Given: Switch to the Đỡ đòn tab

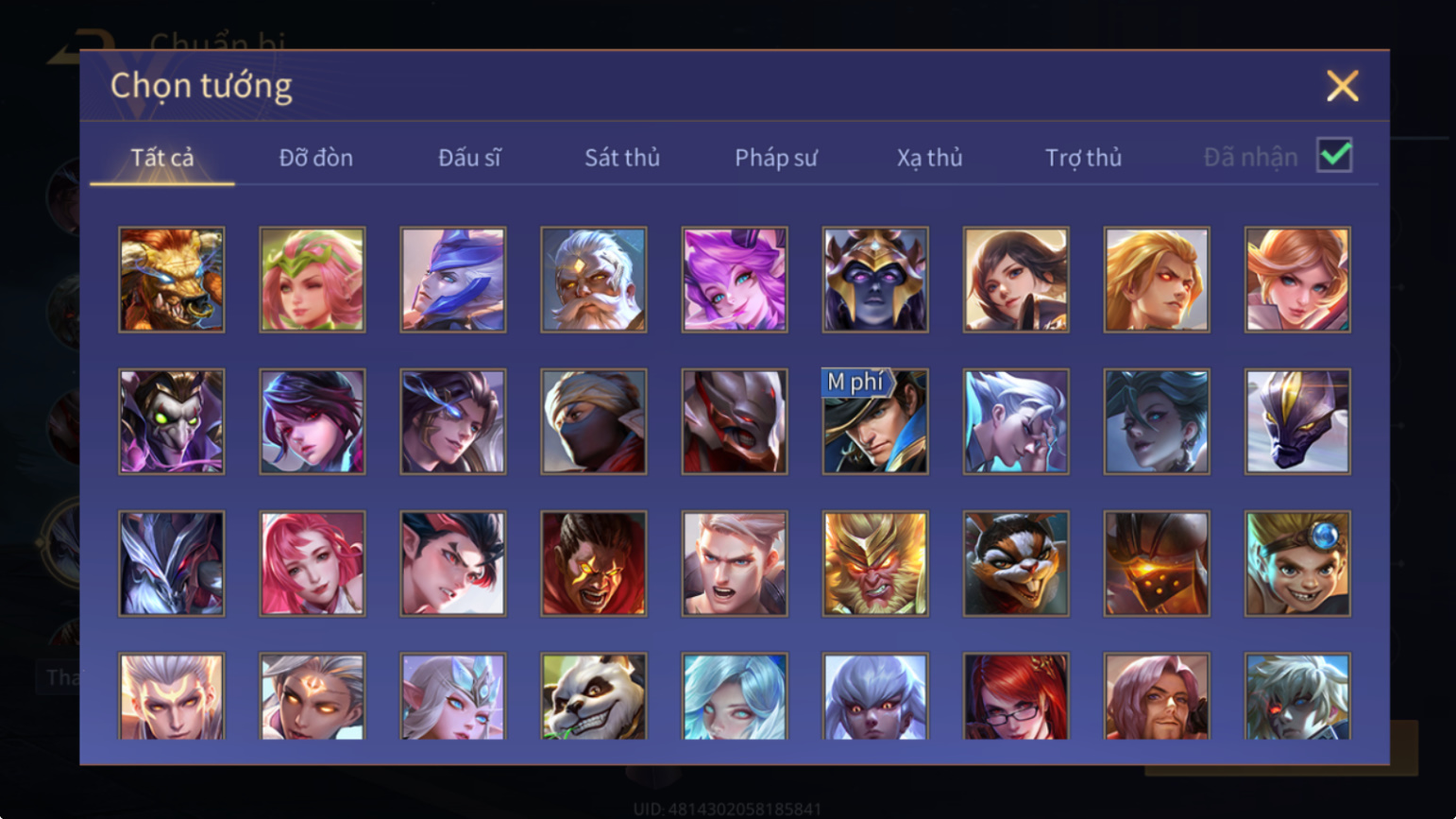Looking at the screenshot, I should click(316, 158).
